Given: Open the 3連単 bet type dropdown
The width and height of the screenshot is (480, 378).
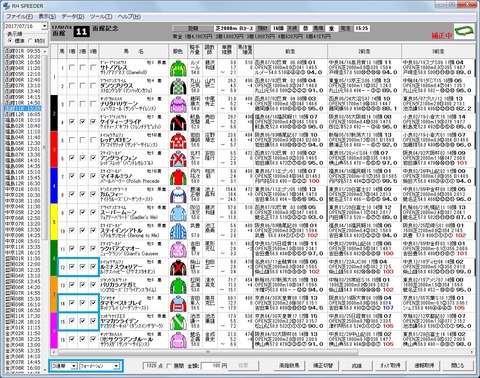Looking at the screenshot, I should (x=74, y=366).
